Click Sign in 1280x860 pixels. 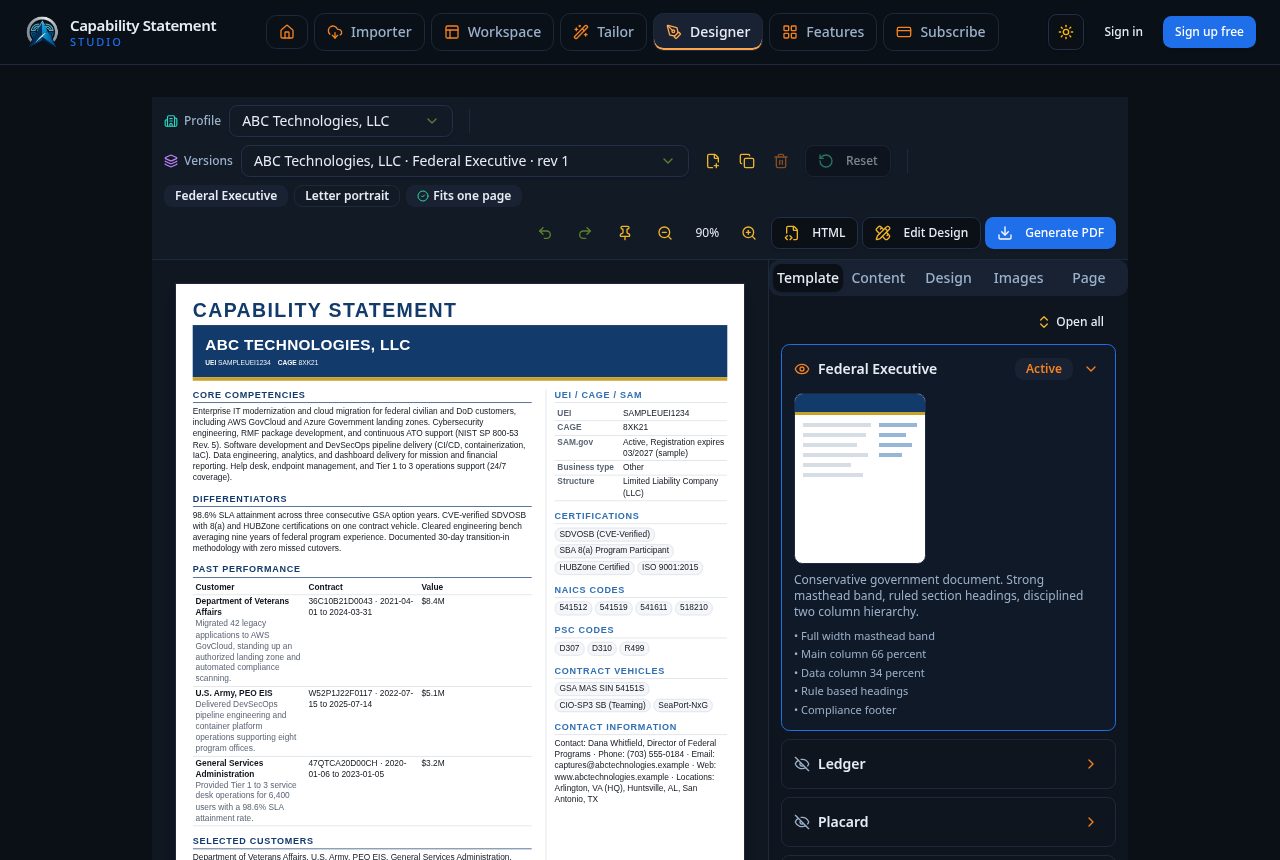pos(1123,32)
